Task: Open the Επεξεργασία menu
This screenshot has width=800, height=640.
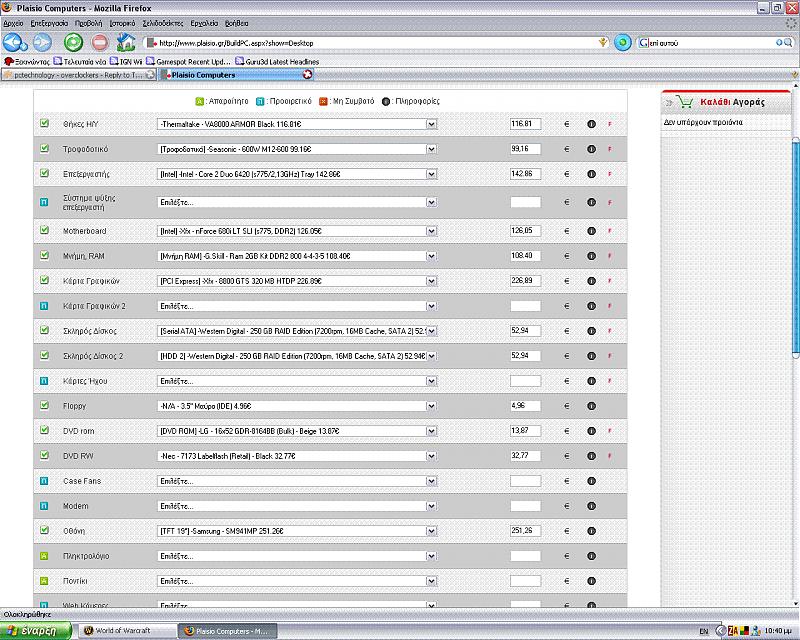Action: coord(49,23)
